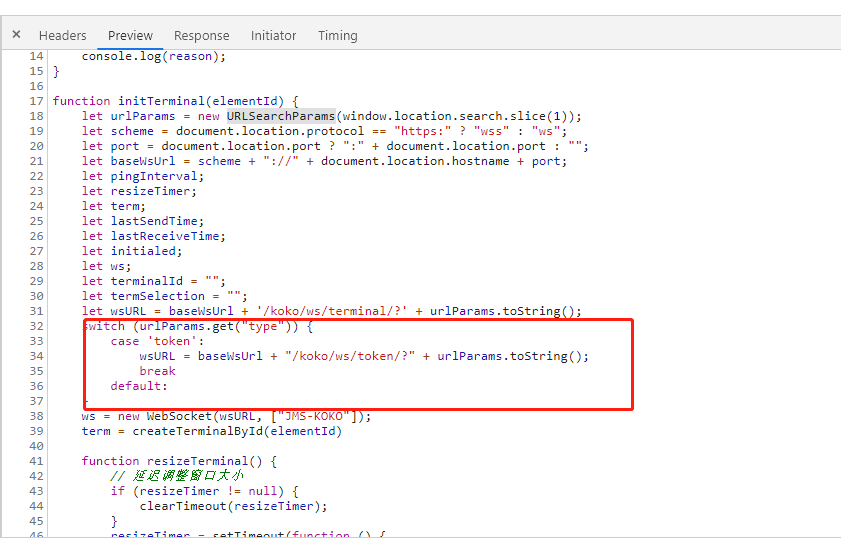Click 'let lastReceiveTime;' line

[x=153, y=236]
